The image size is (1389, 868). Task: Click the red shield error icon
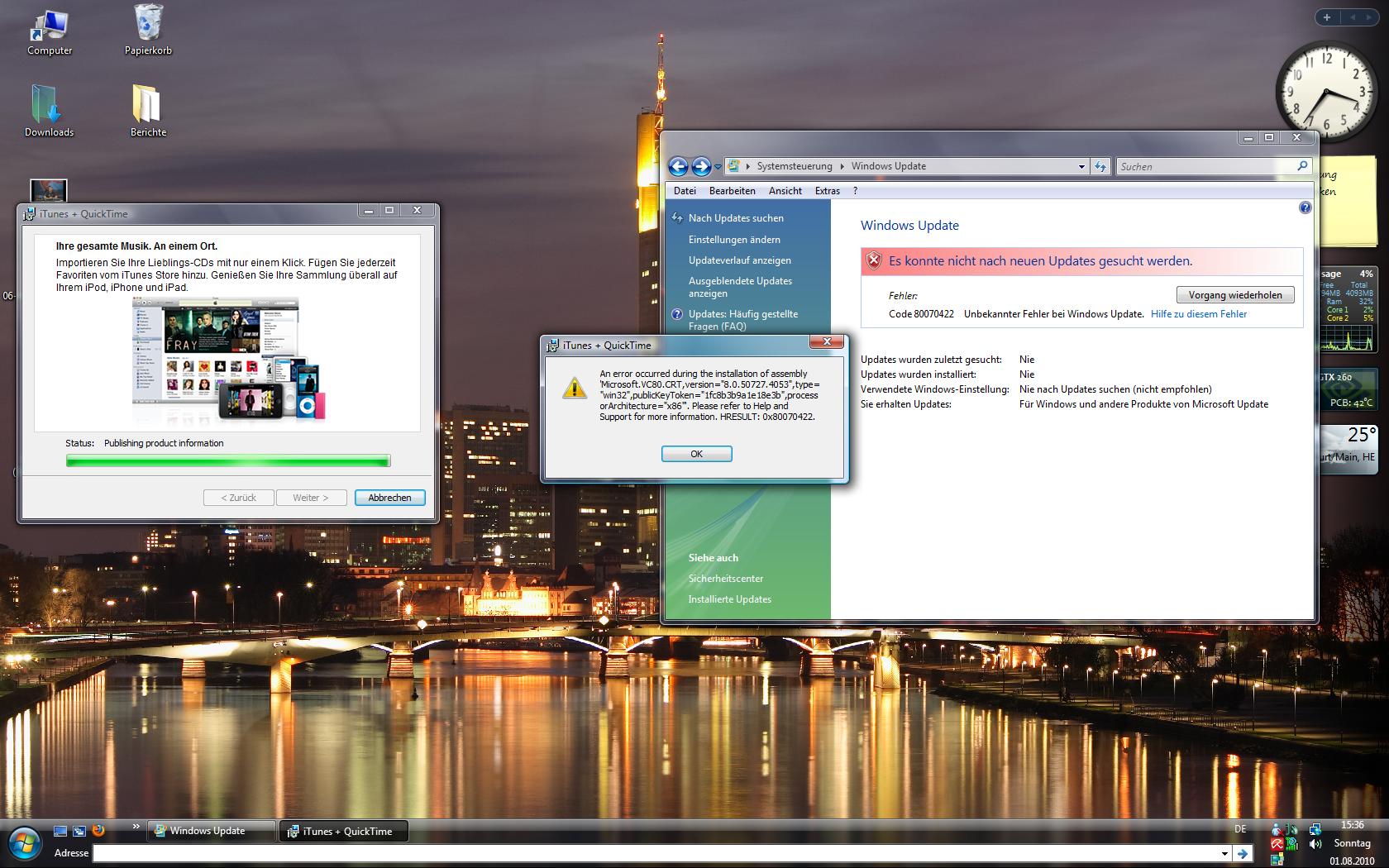point(874,261)
